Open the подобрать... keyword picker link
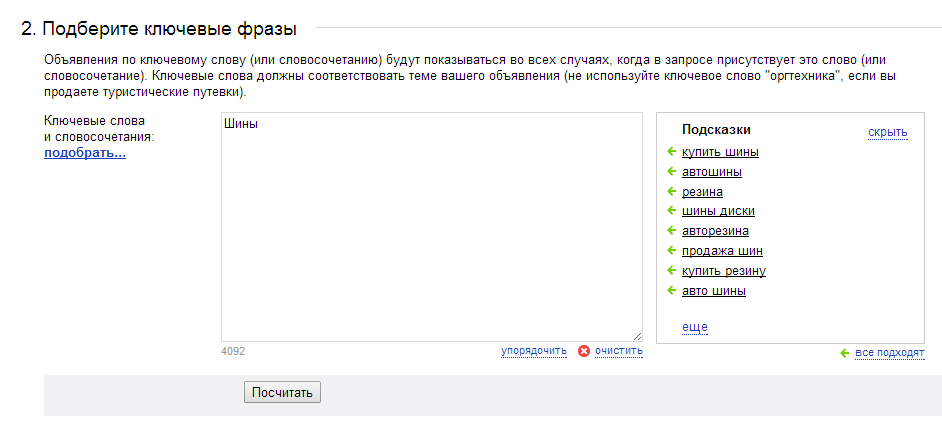Screen dimensions: 942x446 [85, 153]
